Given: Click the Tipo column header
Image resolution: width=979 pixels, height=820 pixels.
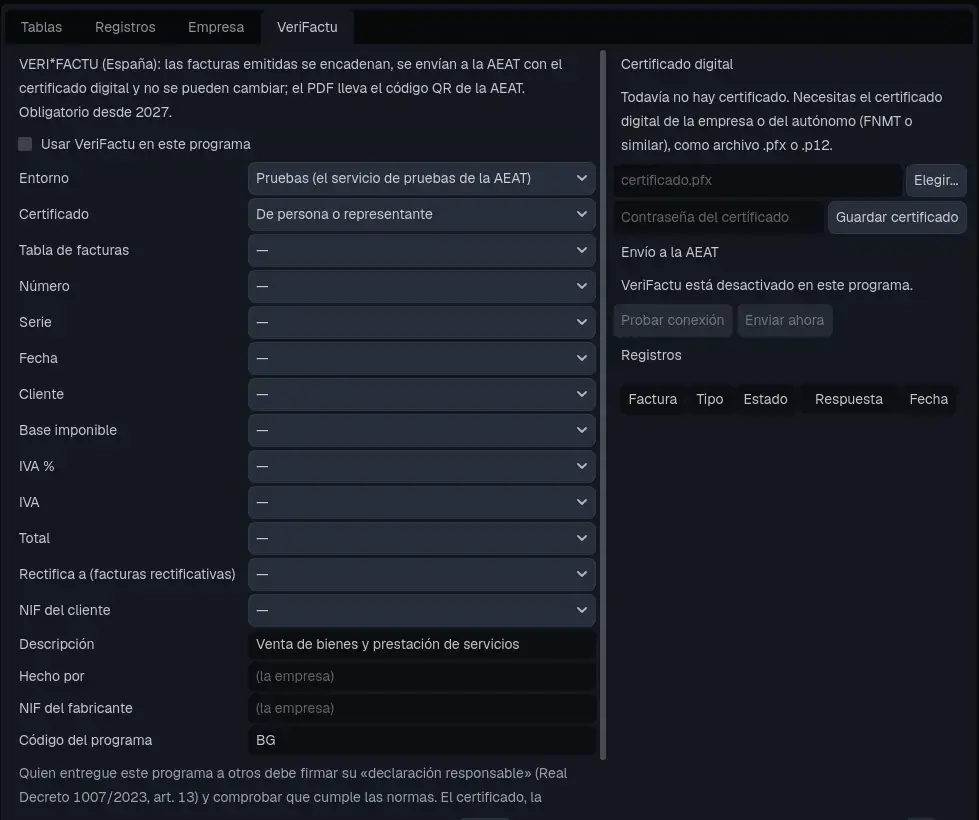Looking at the screenshot, I should [x=709, y=400].
